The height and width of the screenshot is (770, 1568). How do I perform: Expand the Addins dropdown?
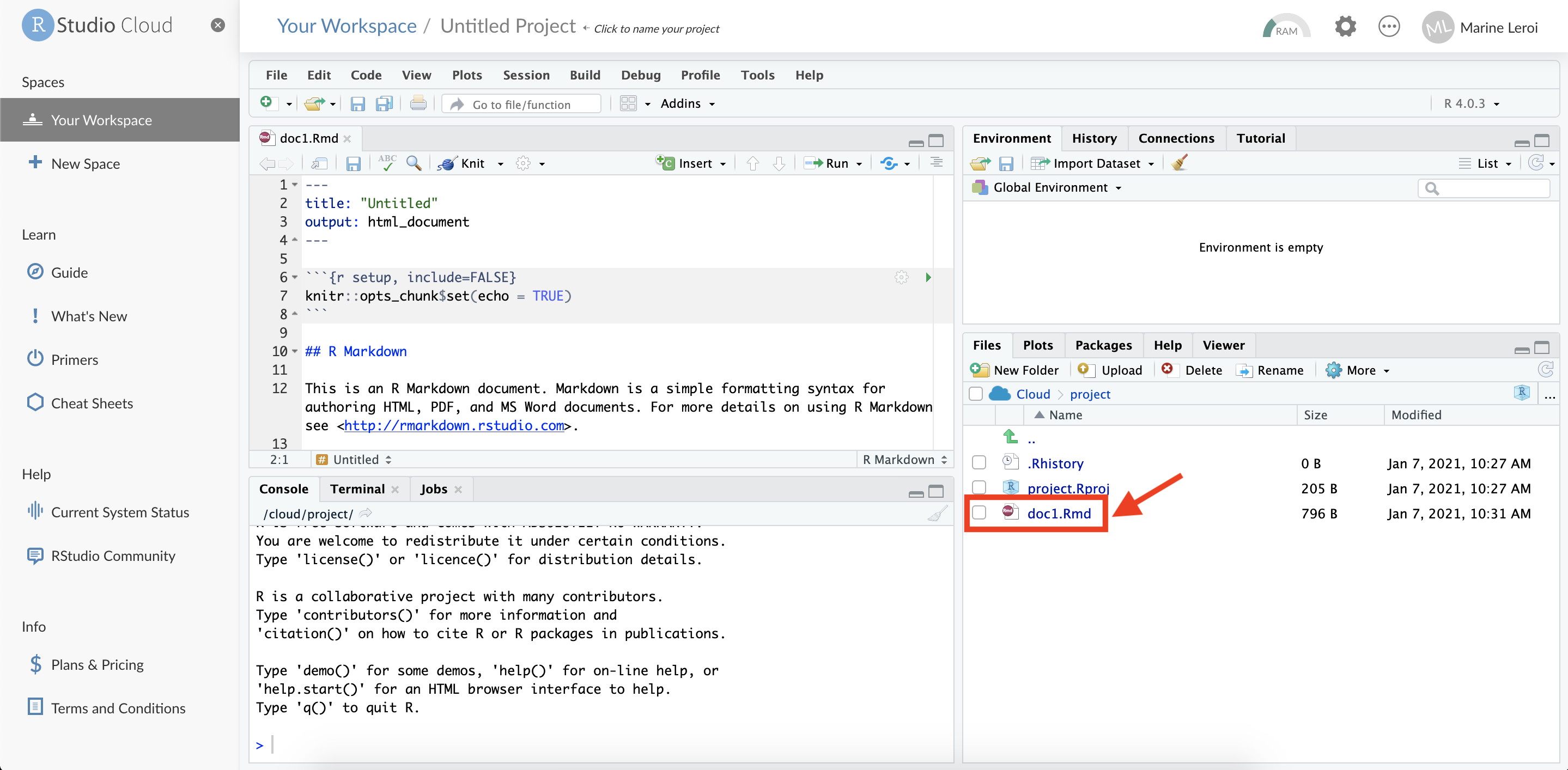click(687, 103)
